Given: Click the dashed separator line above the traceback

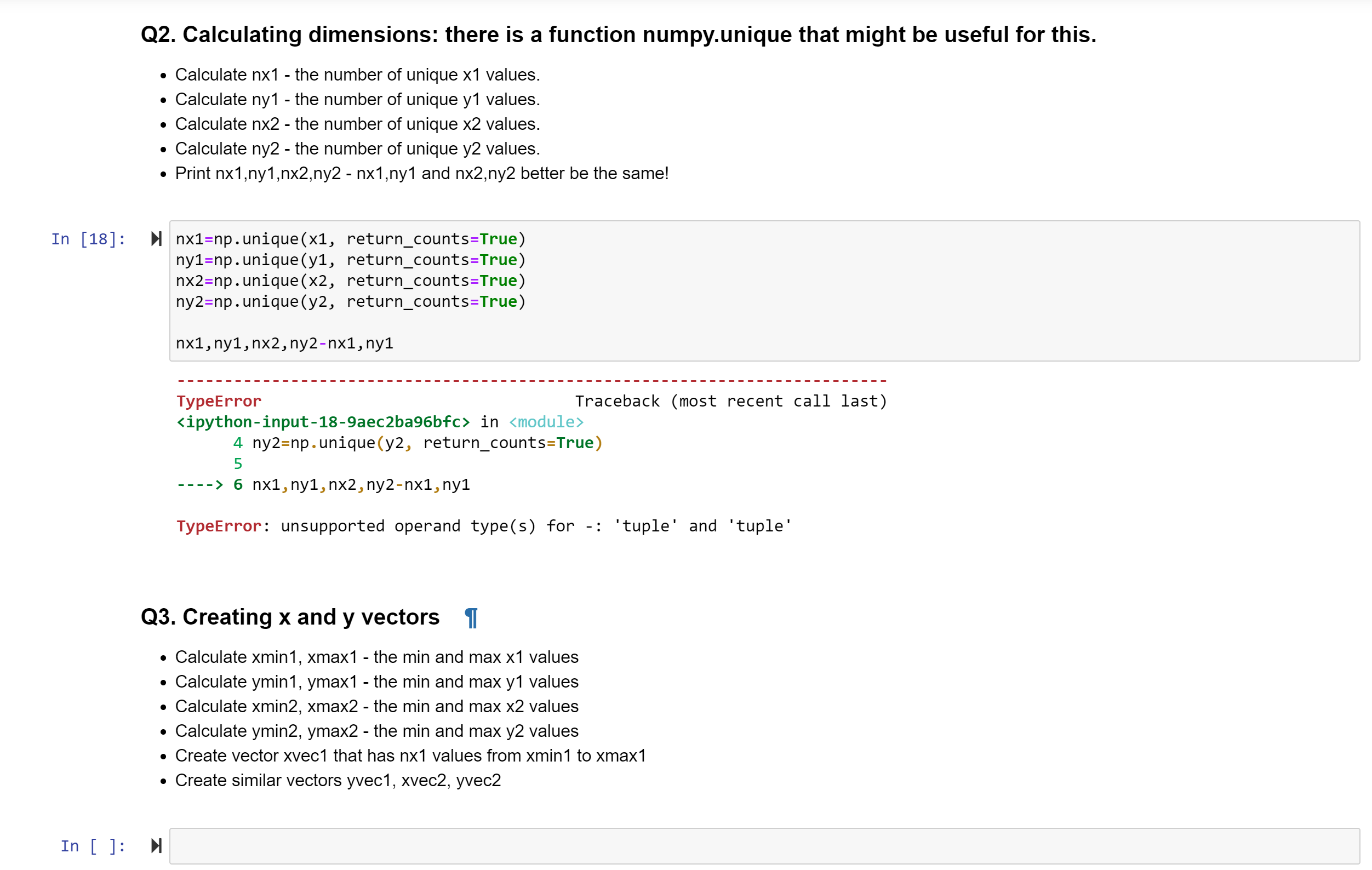Looking at the screenshot, I should click(x=530, y=380).
